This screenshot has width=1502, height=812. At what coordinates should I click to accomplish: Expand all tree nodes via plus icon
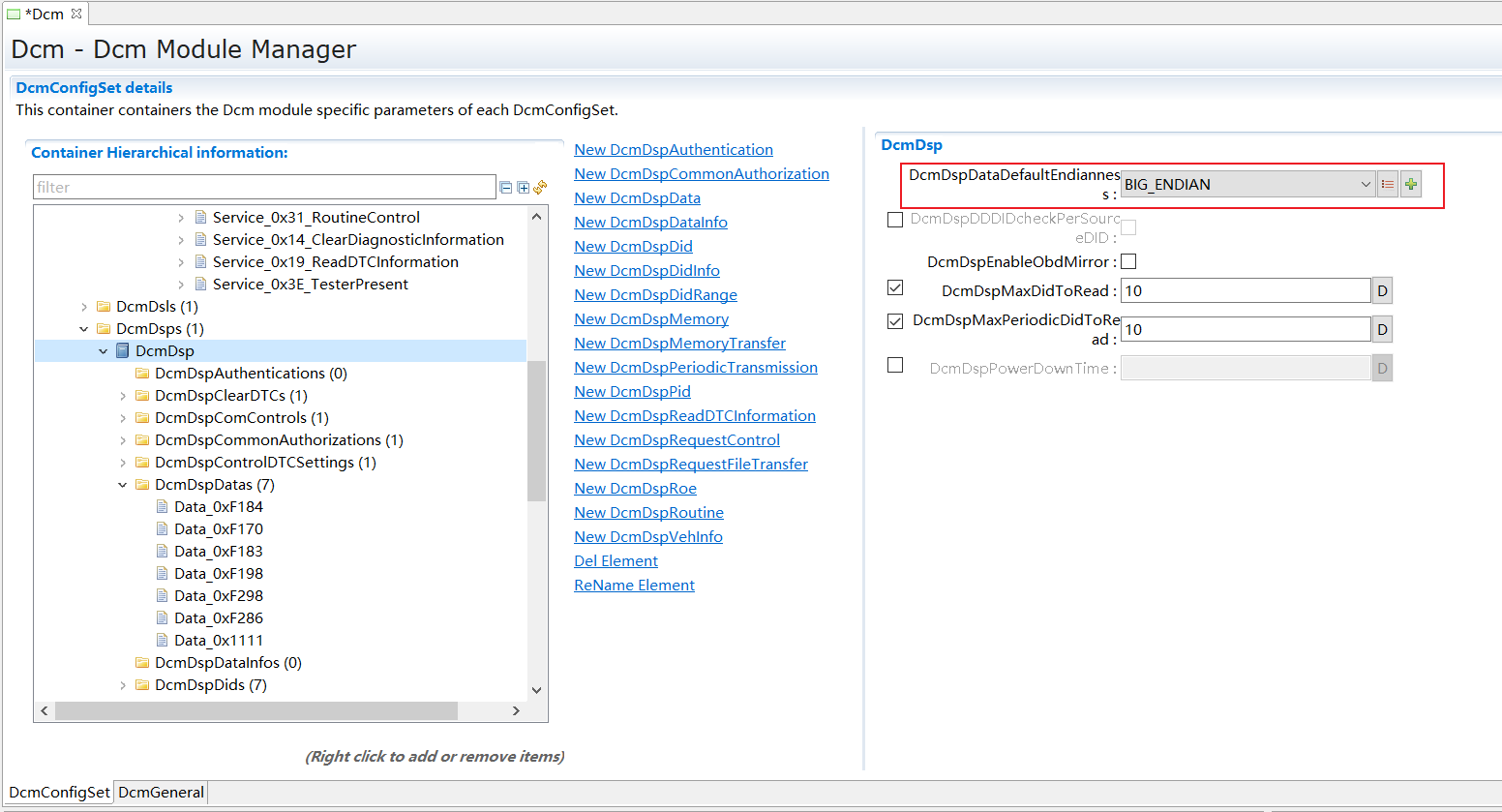(523, 188)
